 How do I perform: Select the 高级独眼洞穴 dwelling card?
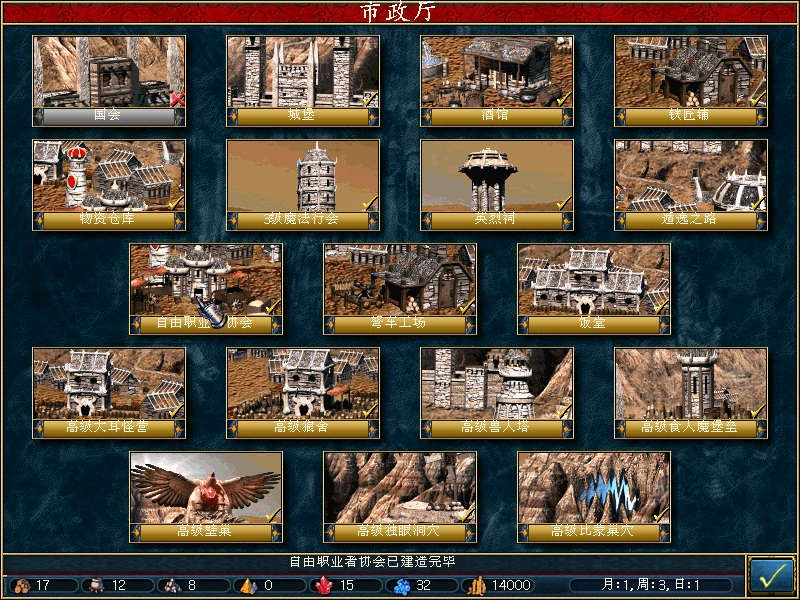pos(400,497)
